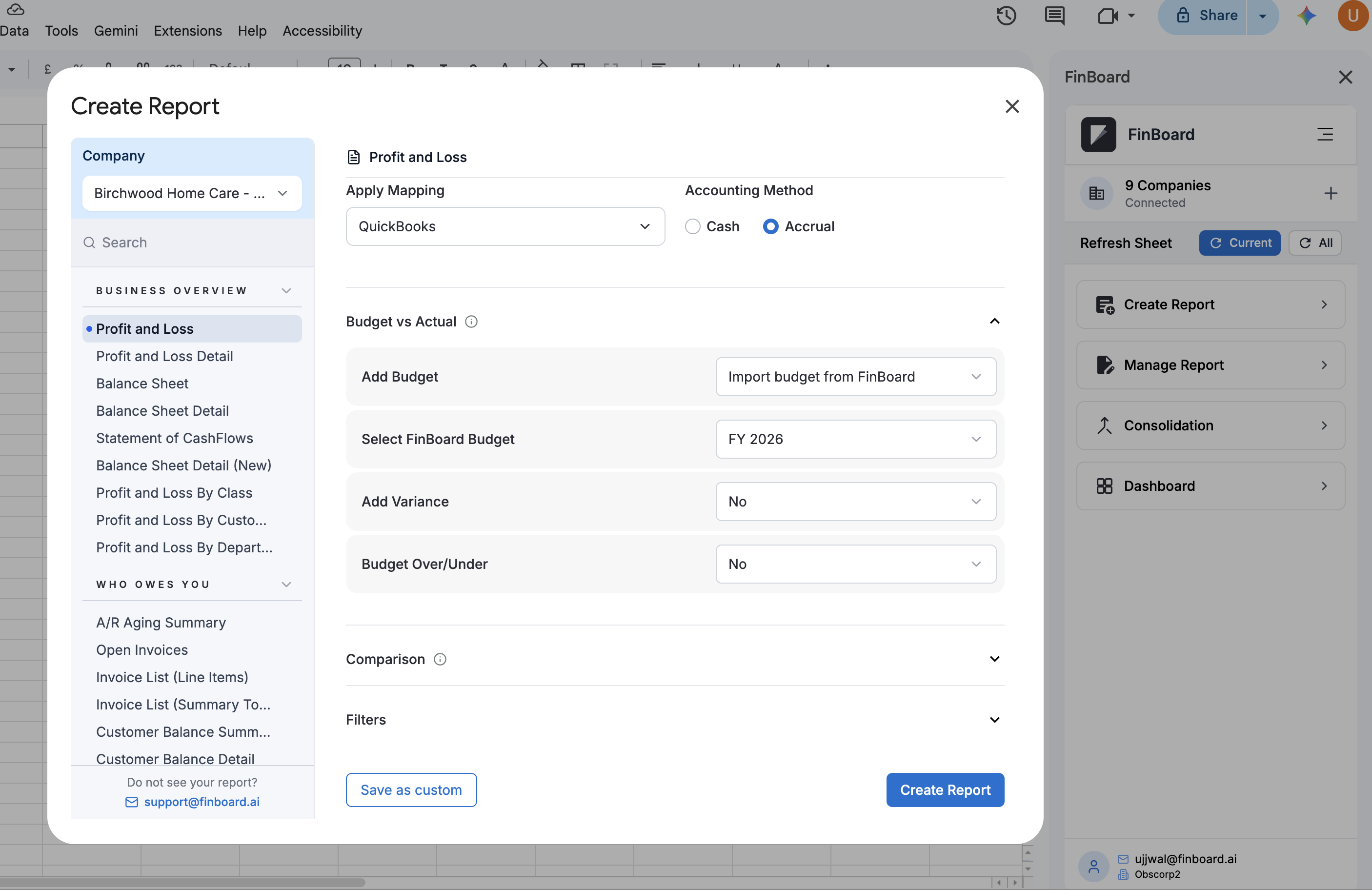Click the support email envelope icon
This screenshot has width=1372, height=890.
131,802
